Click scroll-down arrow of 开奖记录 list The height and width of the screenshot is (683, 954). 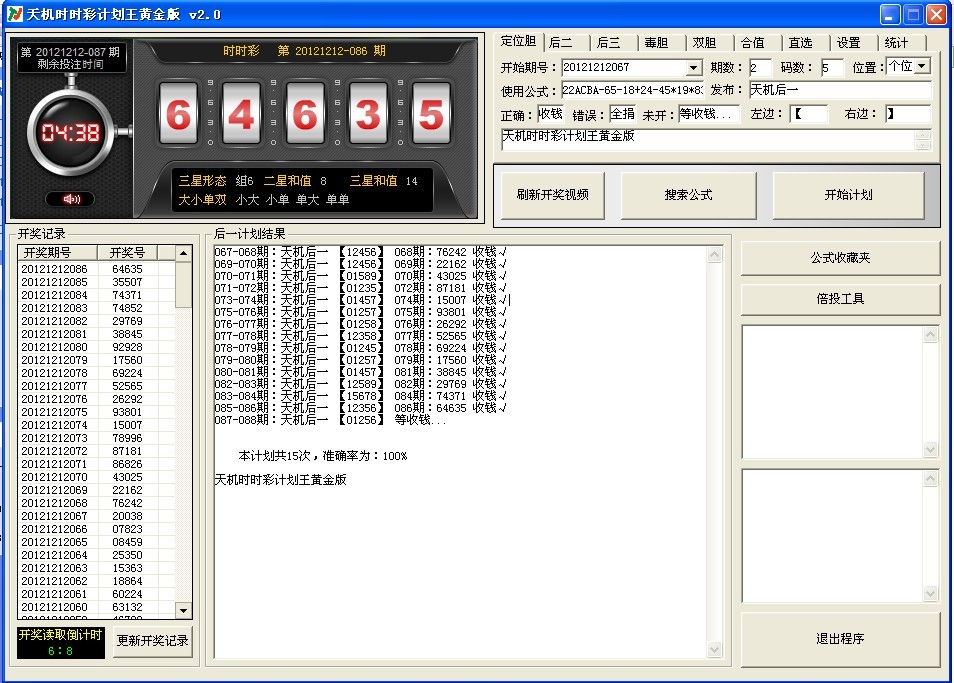(x=183, y=610)
